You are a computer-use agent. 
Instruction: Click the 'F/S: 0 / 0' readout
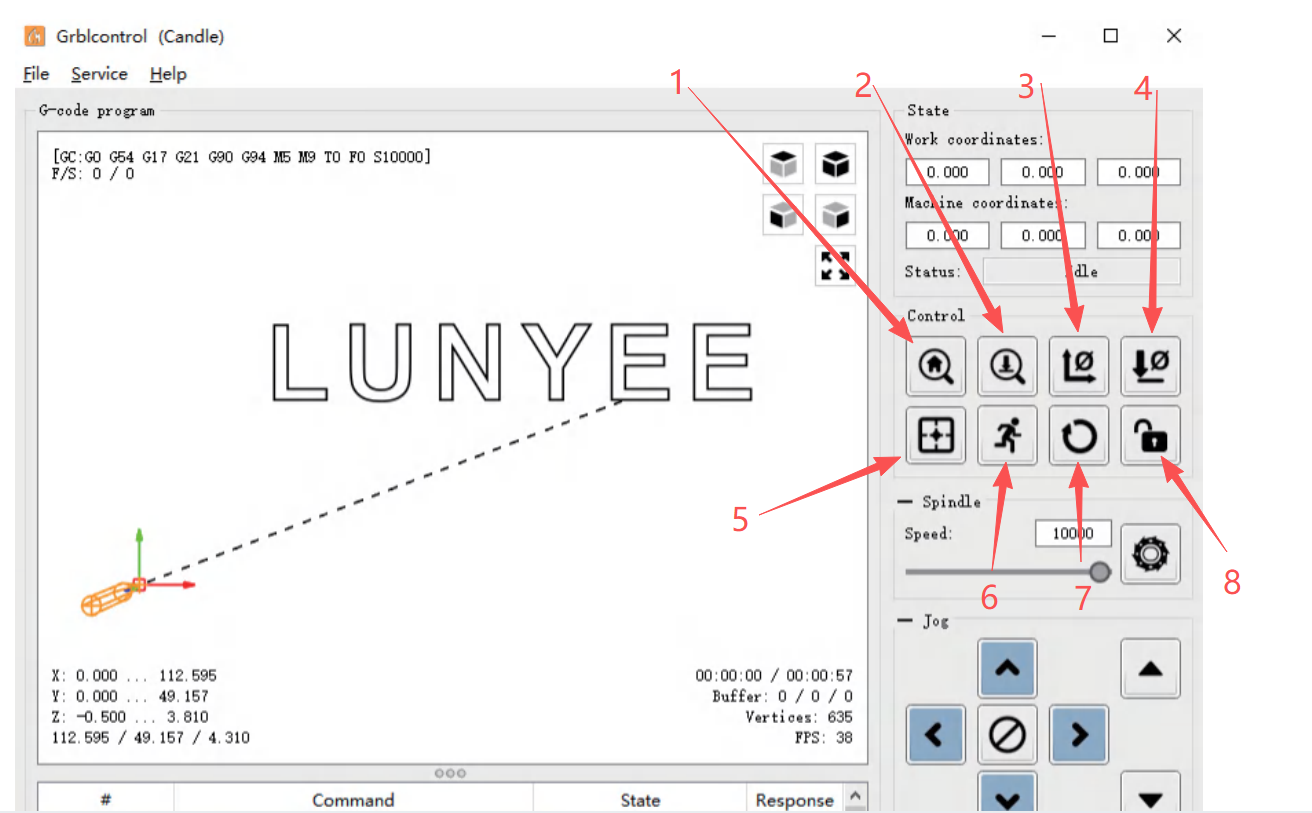(x=92, y=174)
